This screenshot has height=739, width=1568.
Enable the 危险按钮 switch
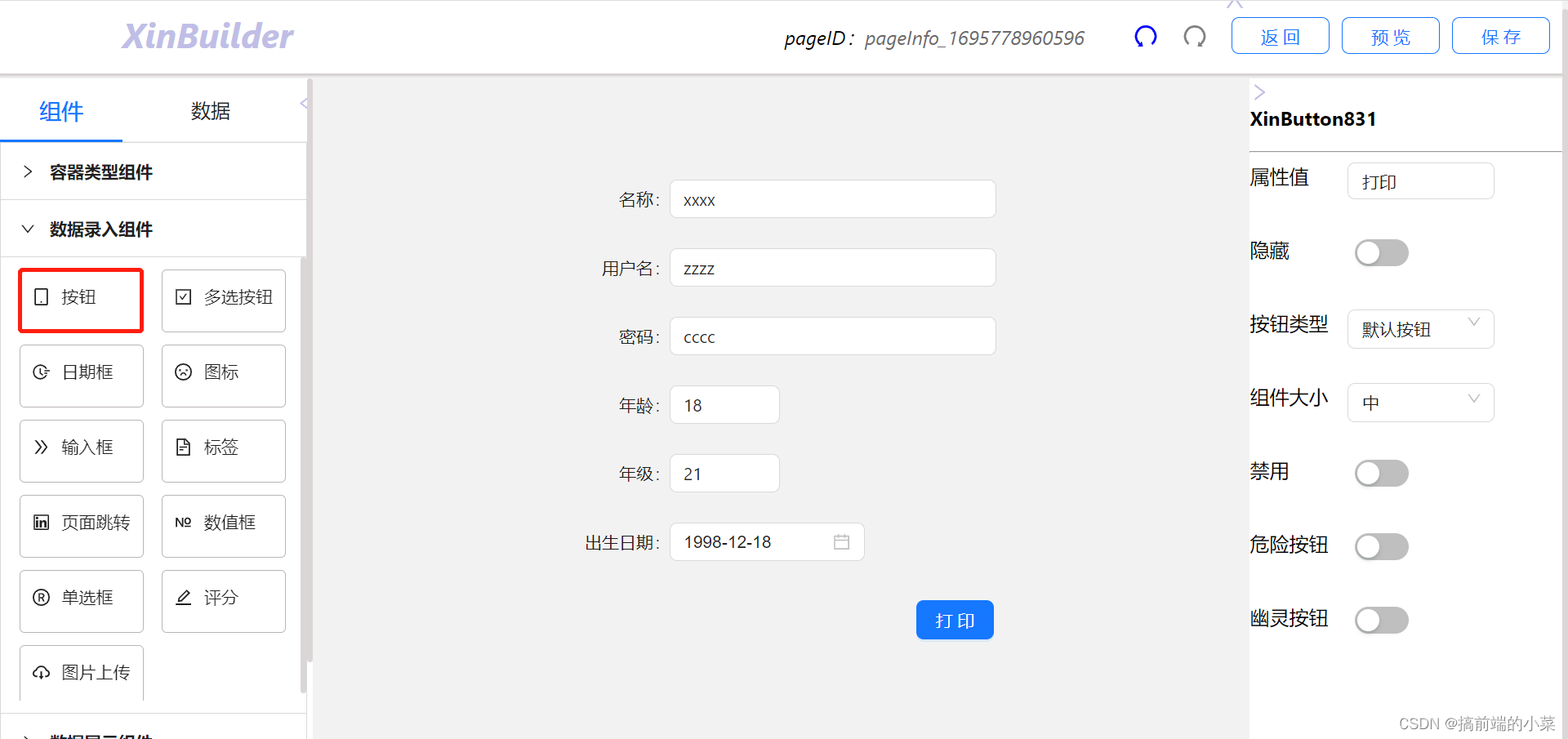[1382, 546]
